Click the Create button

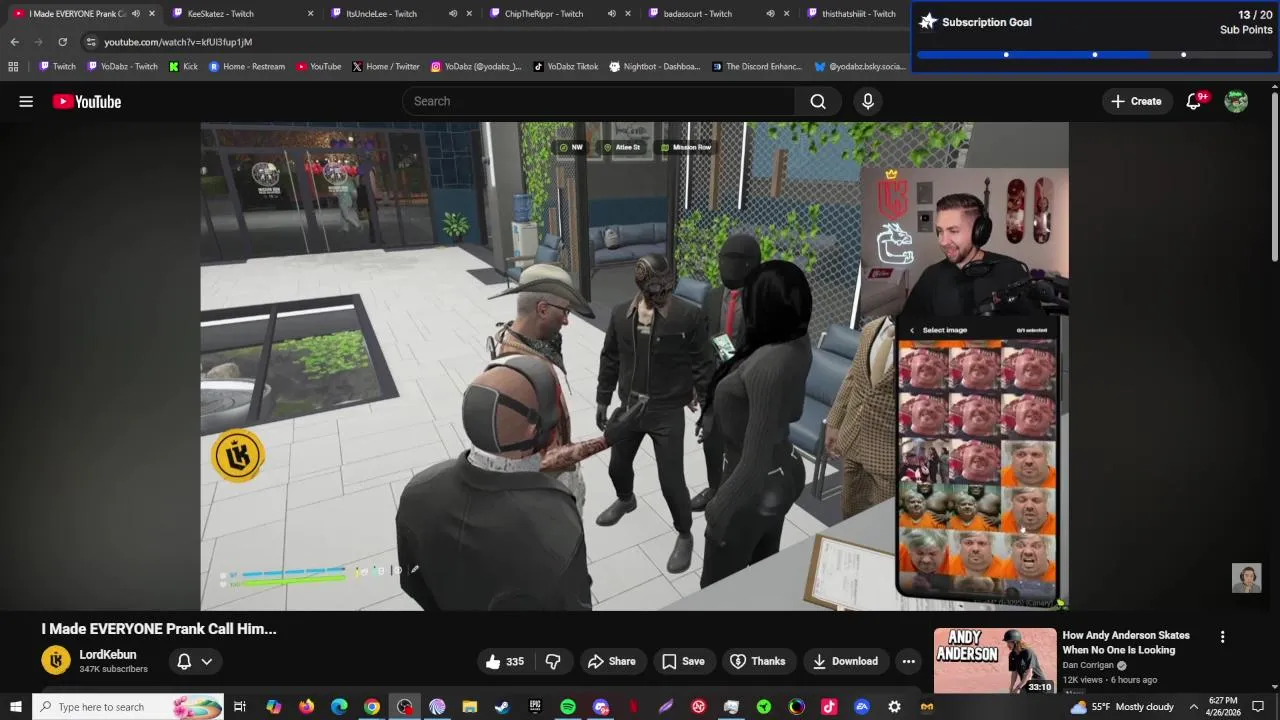[1136, 101]
